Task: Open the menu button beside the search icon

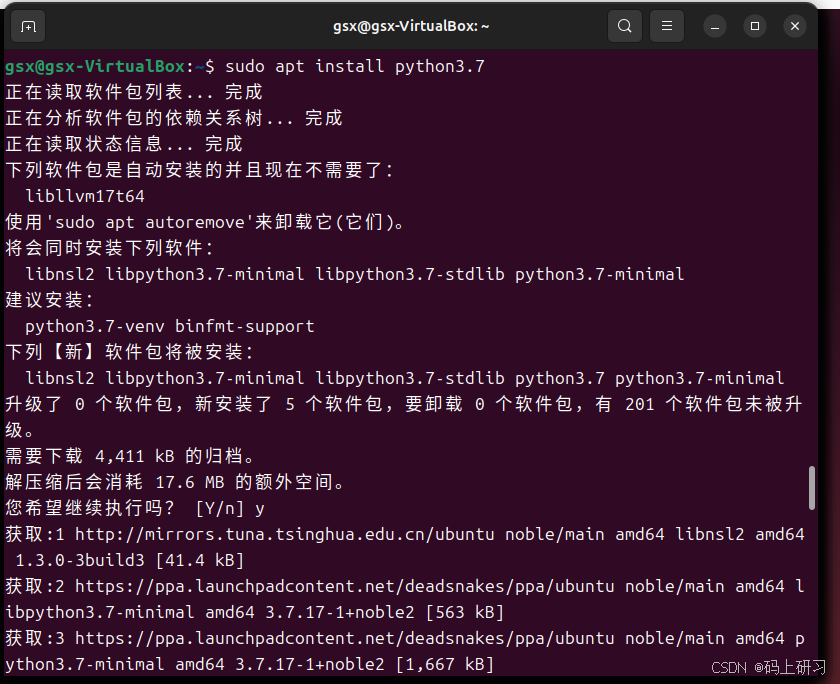Action: (x=666, y=26)
